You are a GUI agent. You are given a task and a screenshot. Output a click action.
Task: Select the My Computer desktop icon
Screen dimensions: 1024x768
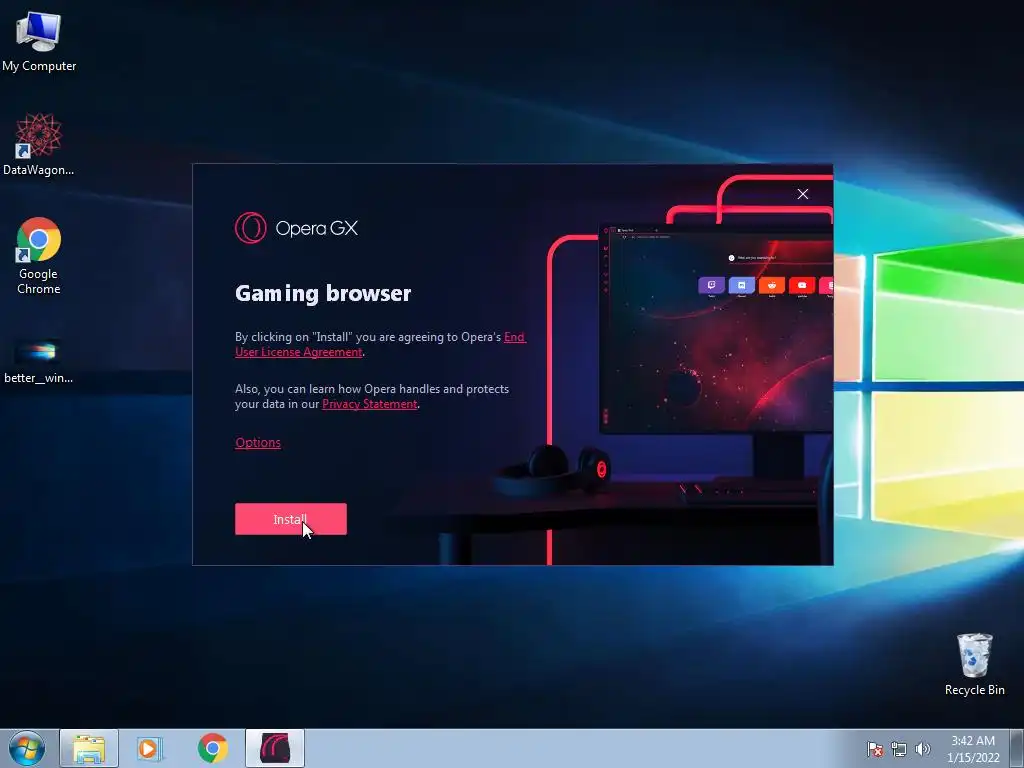(x=39, y=42)
